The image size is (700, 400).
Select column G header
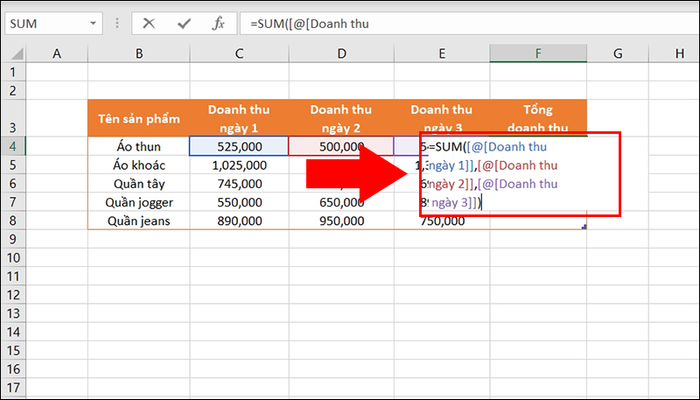coord(617,54)
